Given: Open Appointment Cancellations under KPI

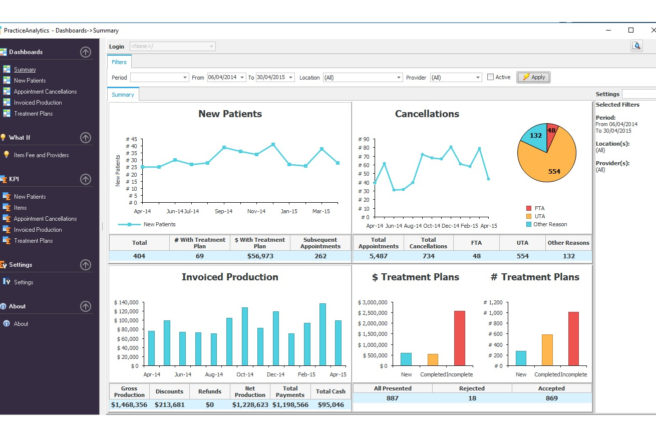Looking at the screenshot, I should click(45, 219).
